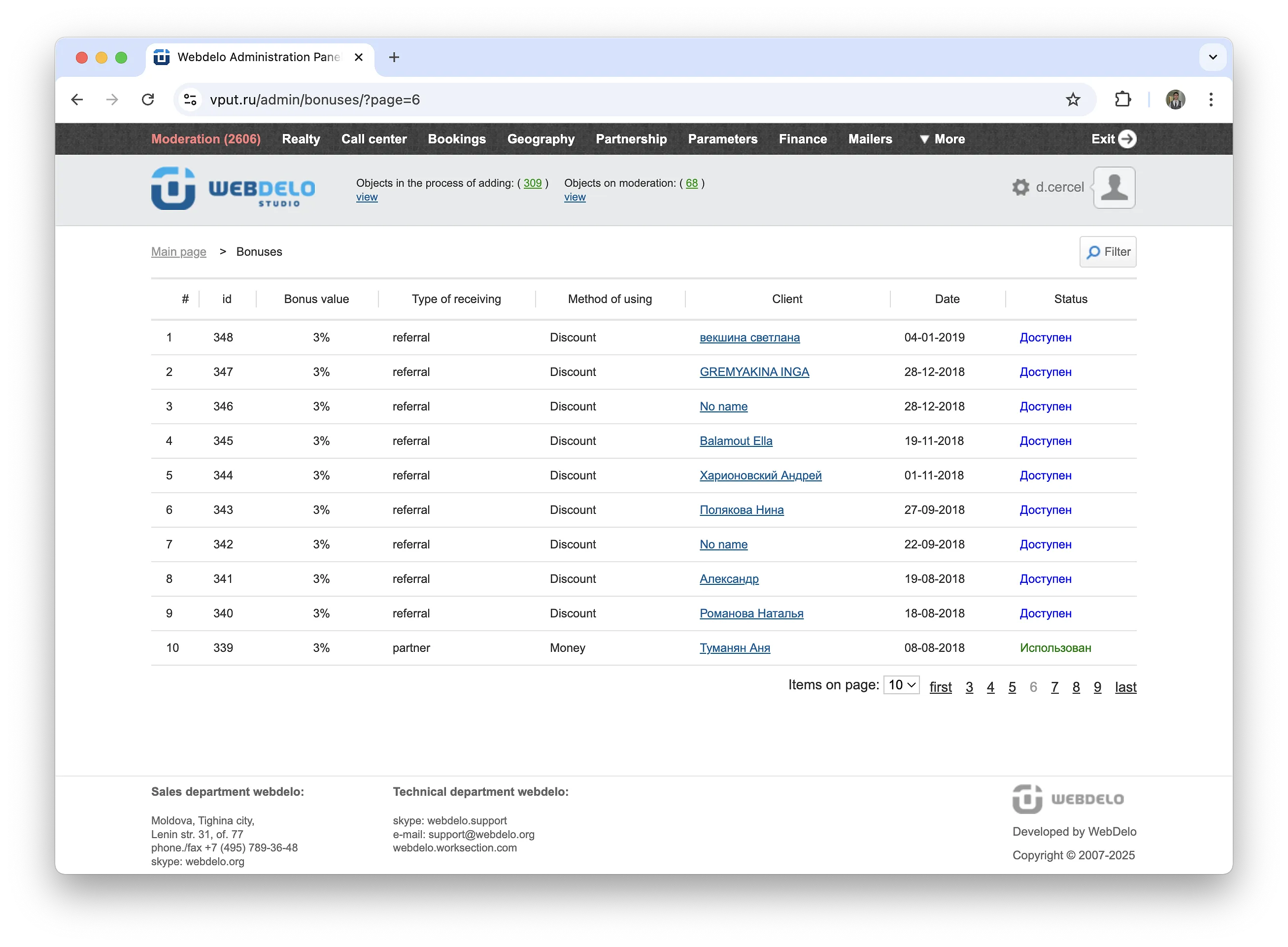Open the Finance menu
Viewport: 1288px width, 947px height.
(x=803, y=139)
